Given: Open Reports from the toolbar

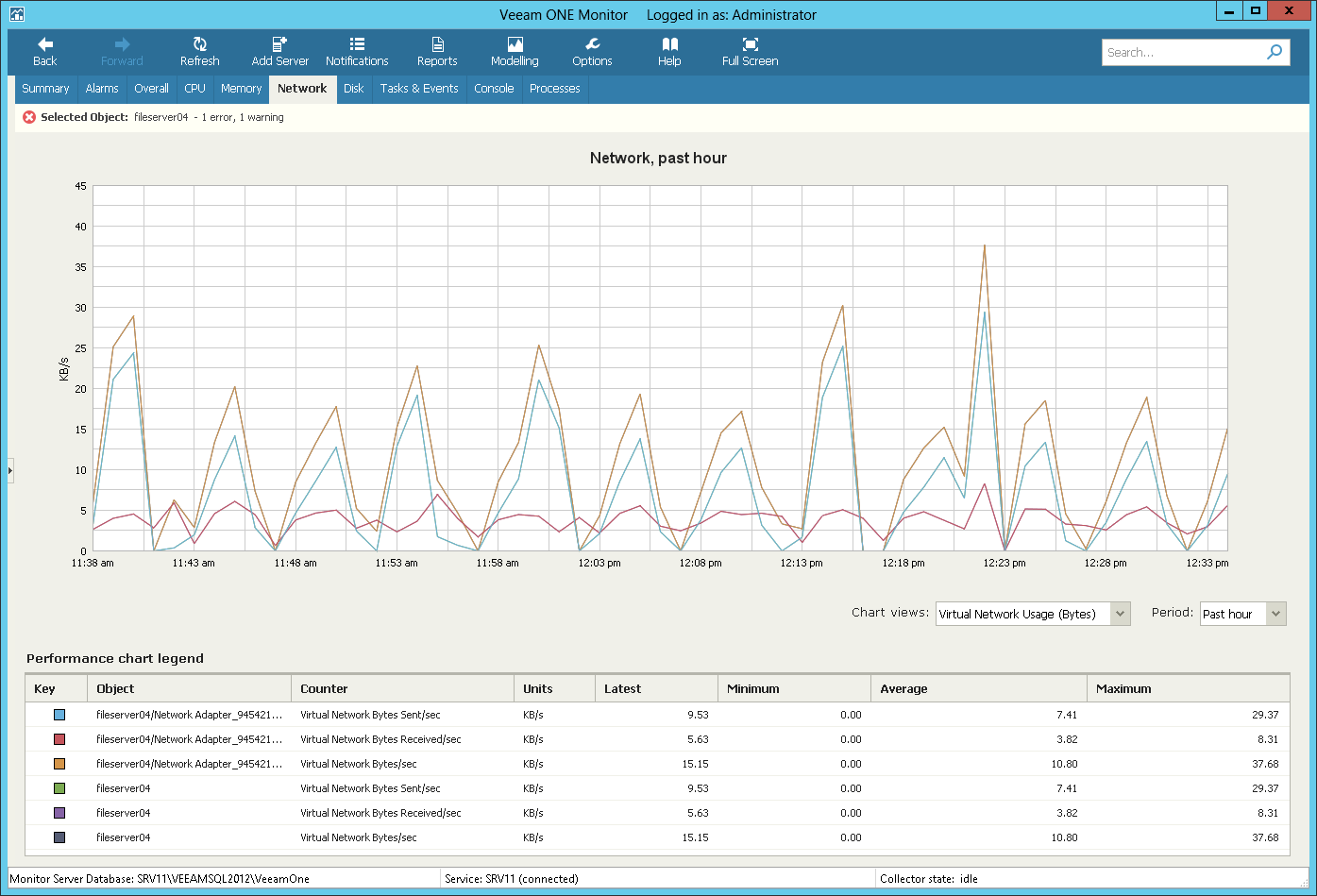Looking at the screenshot, I should click(437, 52).
